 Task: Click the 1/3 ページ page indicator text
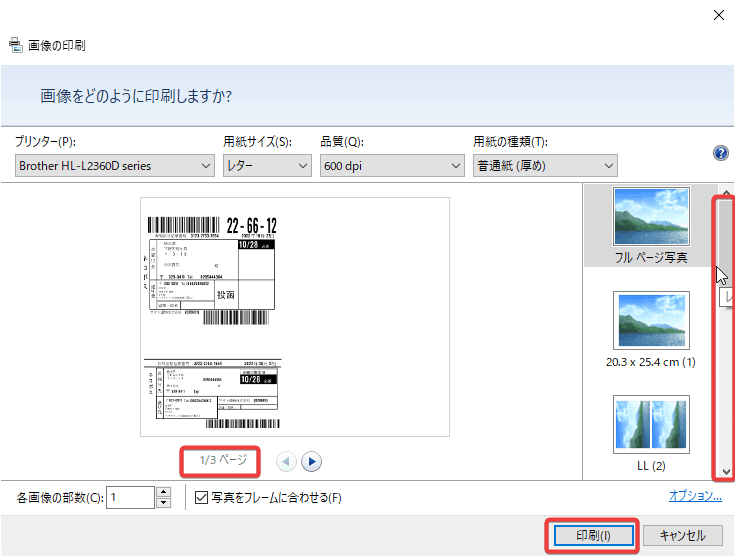[223, 460]
